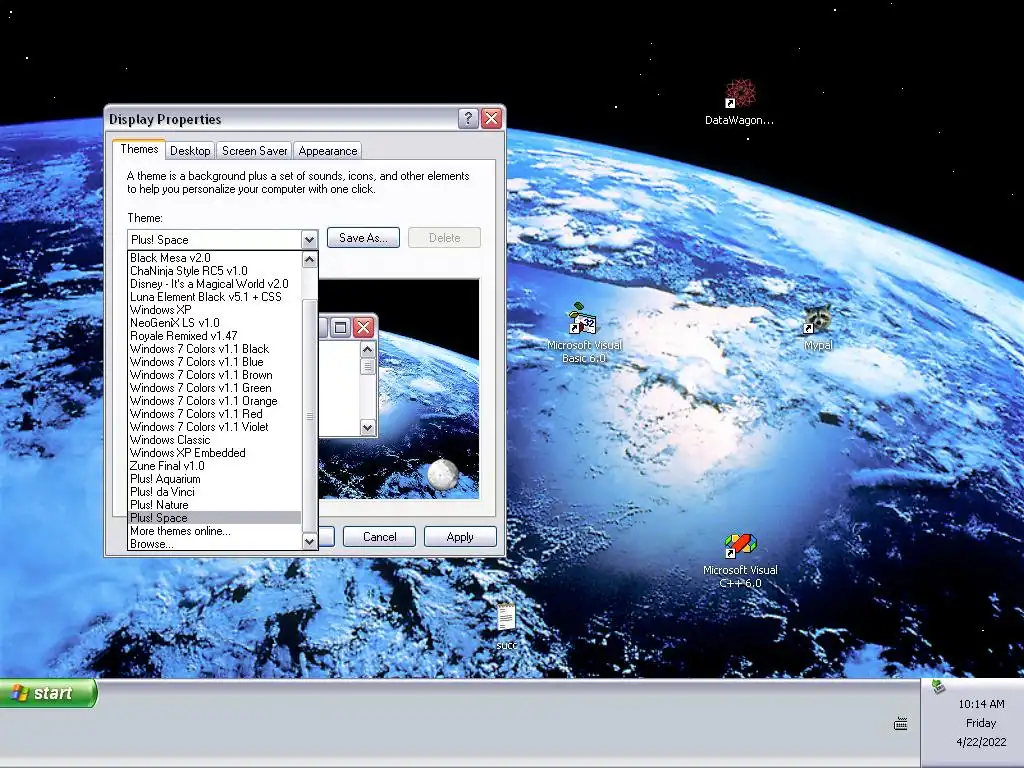Choose Black Mesa v2.0 theme
Viewport: 1024px width, 768px height.
click(x=215, y=258)
